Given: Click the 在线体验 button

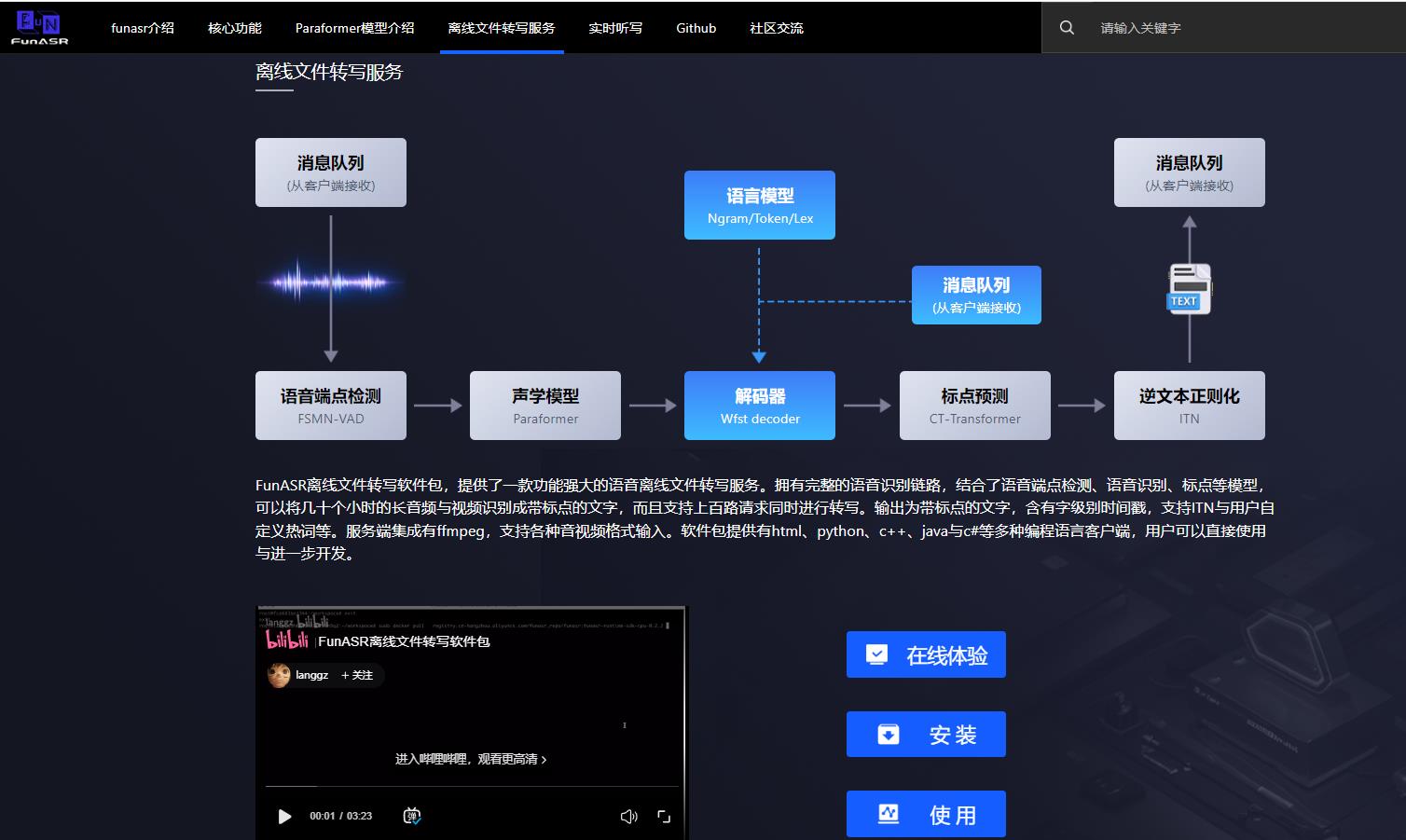Looking at the screenshot, I should coord(925,655).
